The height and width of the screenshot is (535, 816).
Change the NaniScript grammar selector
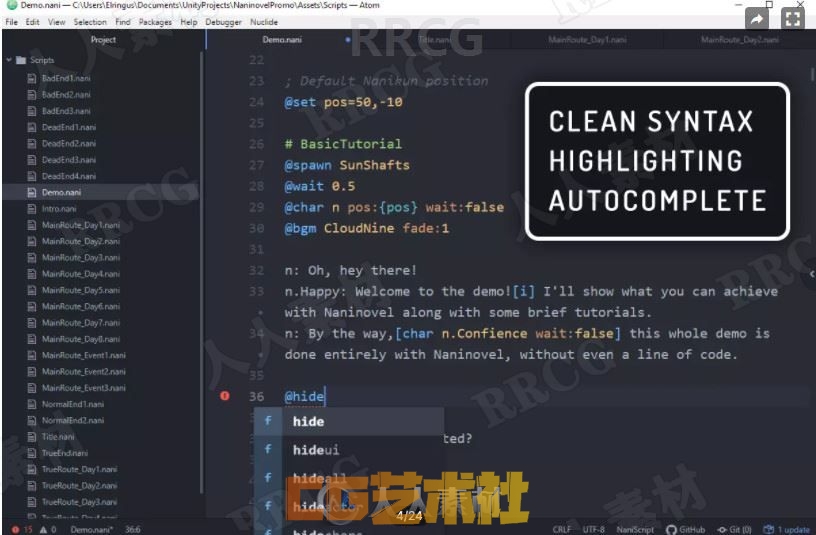pyautogui.click(x=635, y=529)
